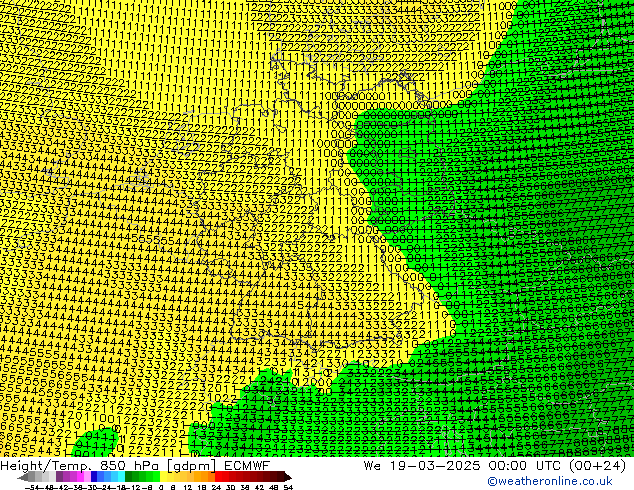This screenshot has width=634, height=490.
Task: Click the dark blue swatch in the temperature legend
Action: point(94,476)
